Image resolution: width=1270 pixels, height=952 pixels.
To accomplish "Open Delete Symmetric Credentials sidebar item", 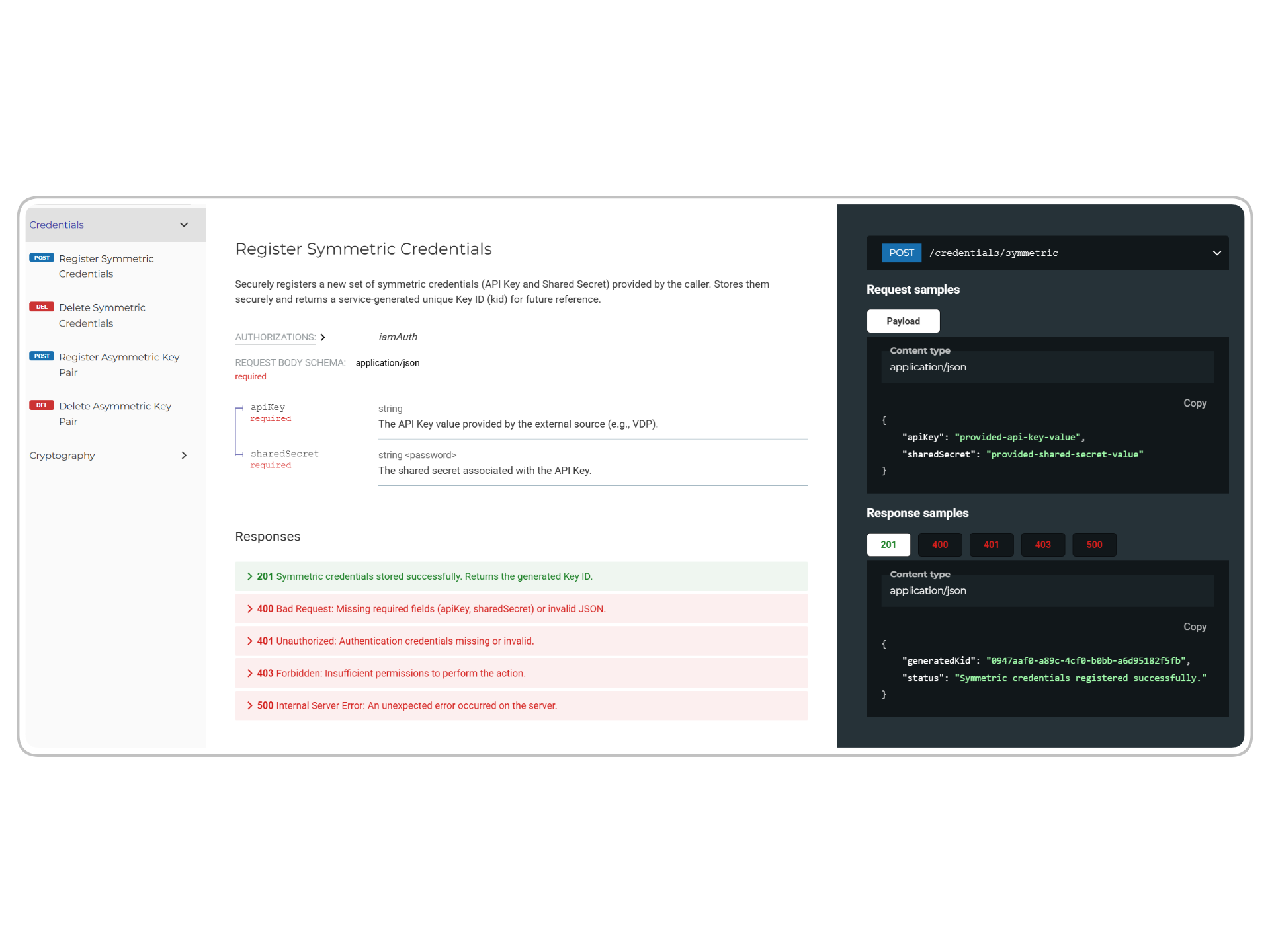I will click(102, 315).
